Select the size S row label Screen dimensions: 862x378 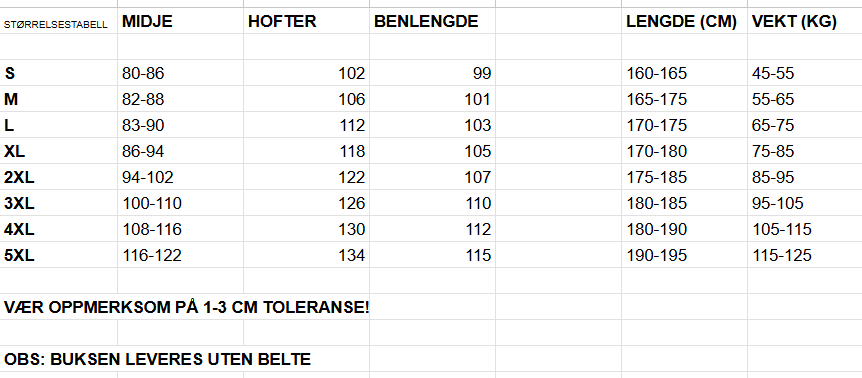click(58, 73)
